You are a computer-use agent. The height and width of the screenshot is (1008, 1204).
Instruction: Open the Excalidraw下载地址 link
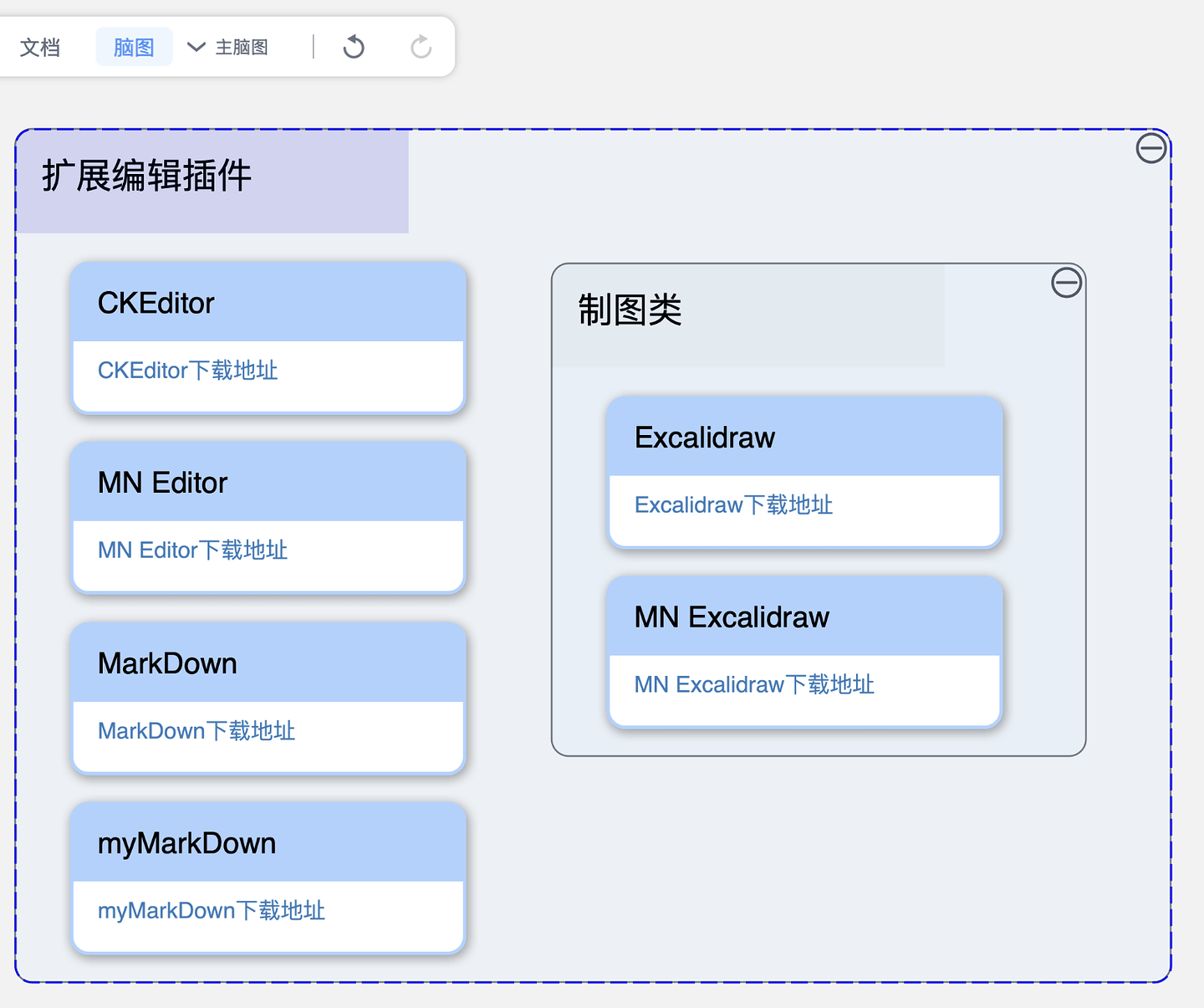(733, 505)
